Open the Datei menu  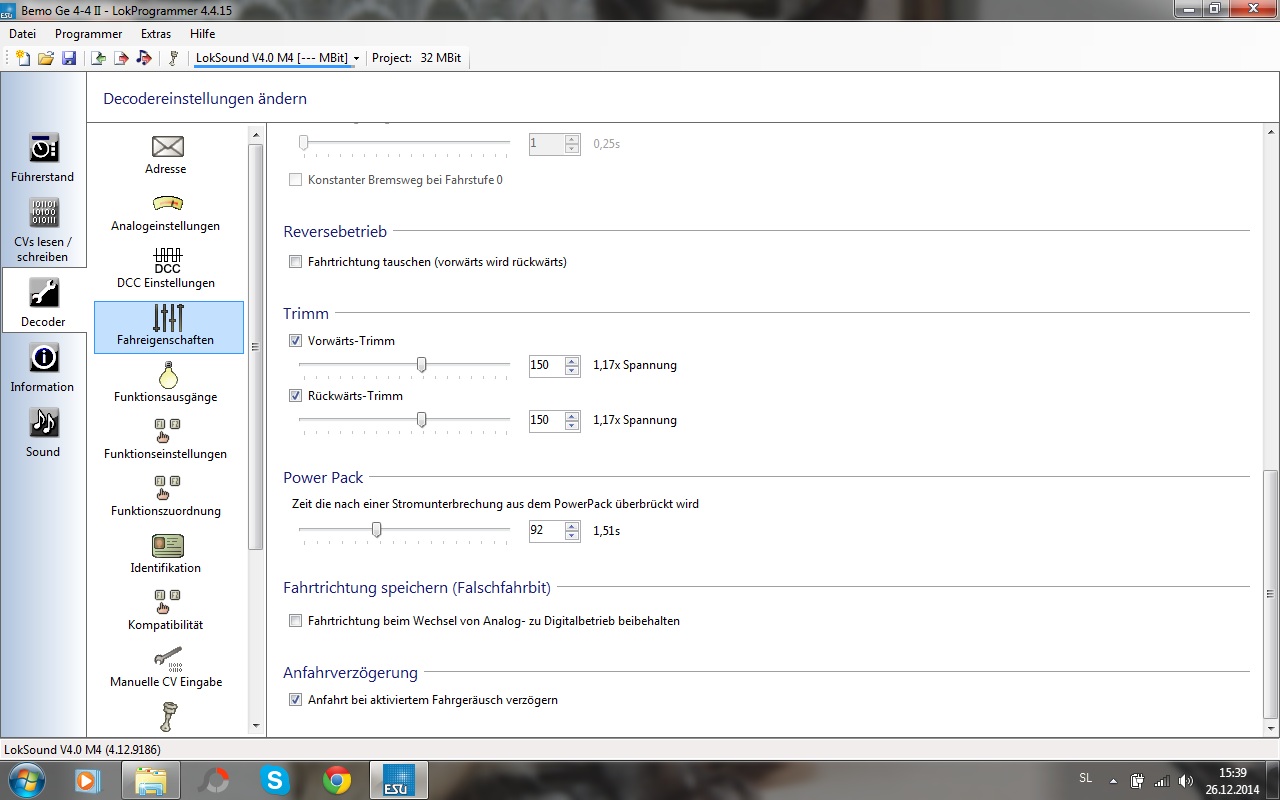[22, 34]
